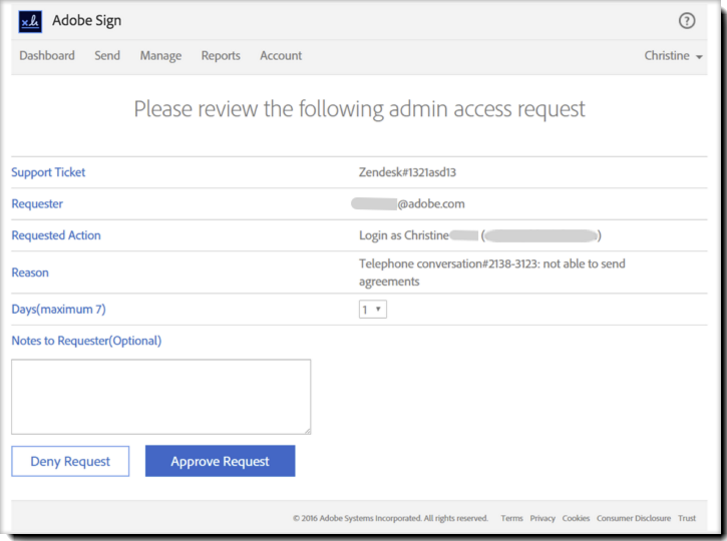
Task: Expand the Christine user dropdown
Action: [673, 56]
